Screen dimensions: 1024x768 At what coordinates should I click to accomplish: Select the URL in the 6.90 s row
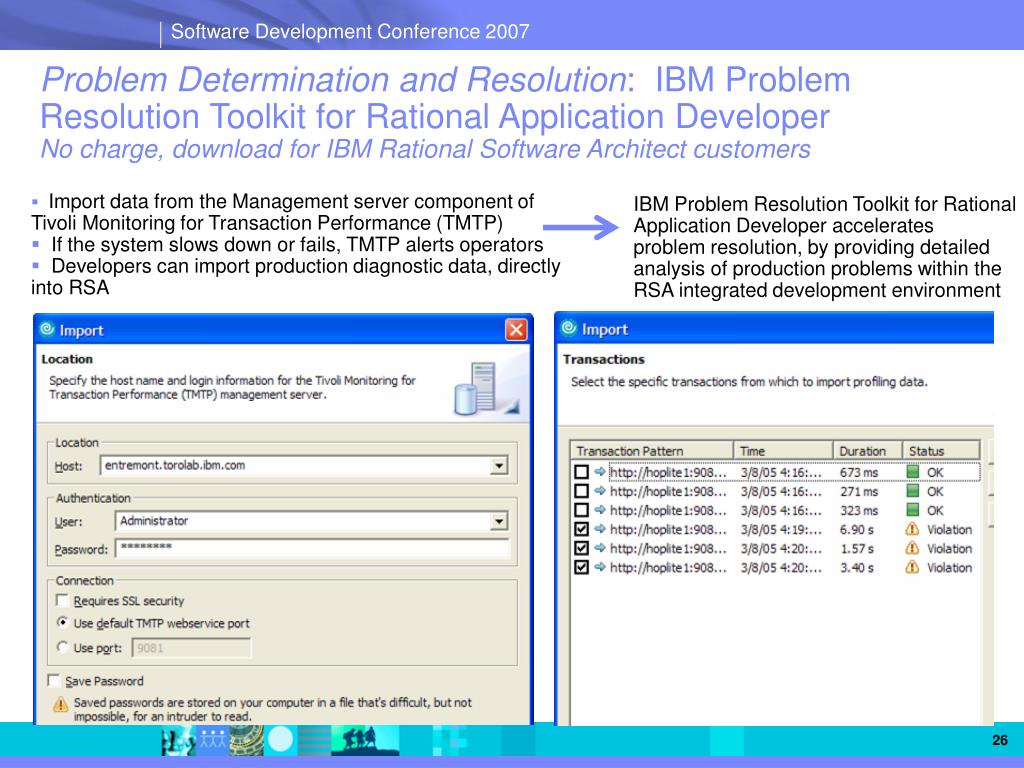[x=667, y=530]
